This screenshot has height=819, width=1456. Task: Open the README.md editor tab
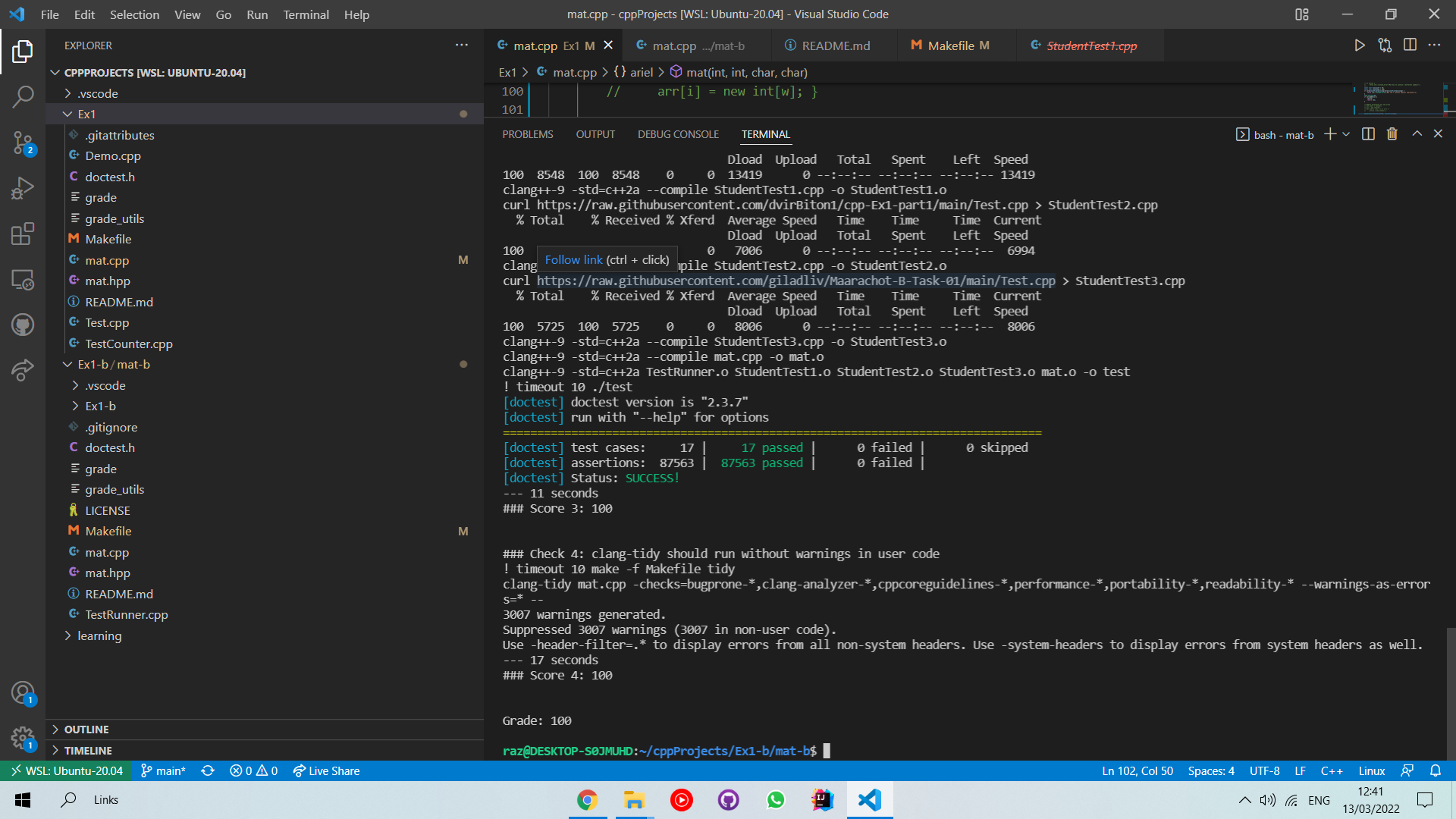pyautogui.click(x=834, y=45)
